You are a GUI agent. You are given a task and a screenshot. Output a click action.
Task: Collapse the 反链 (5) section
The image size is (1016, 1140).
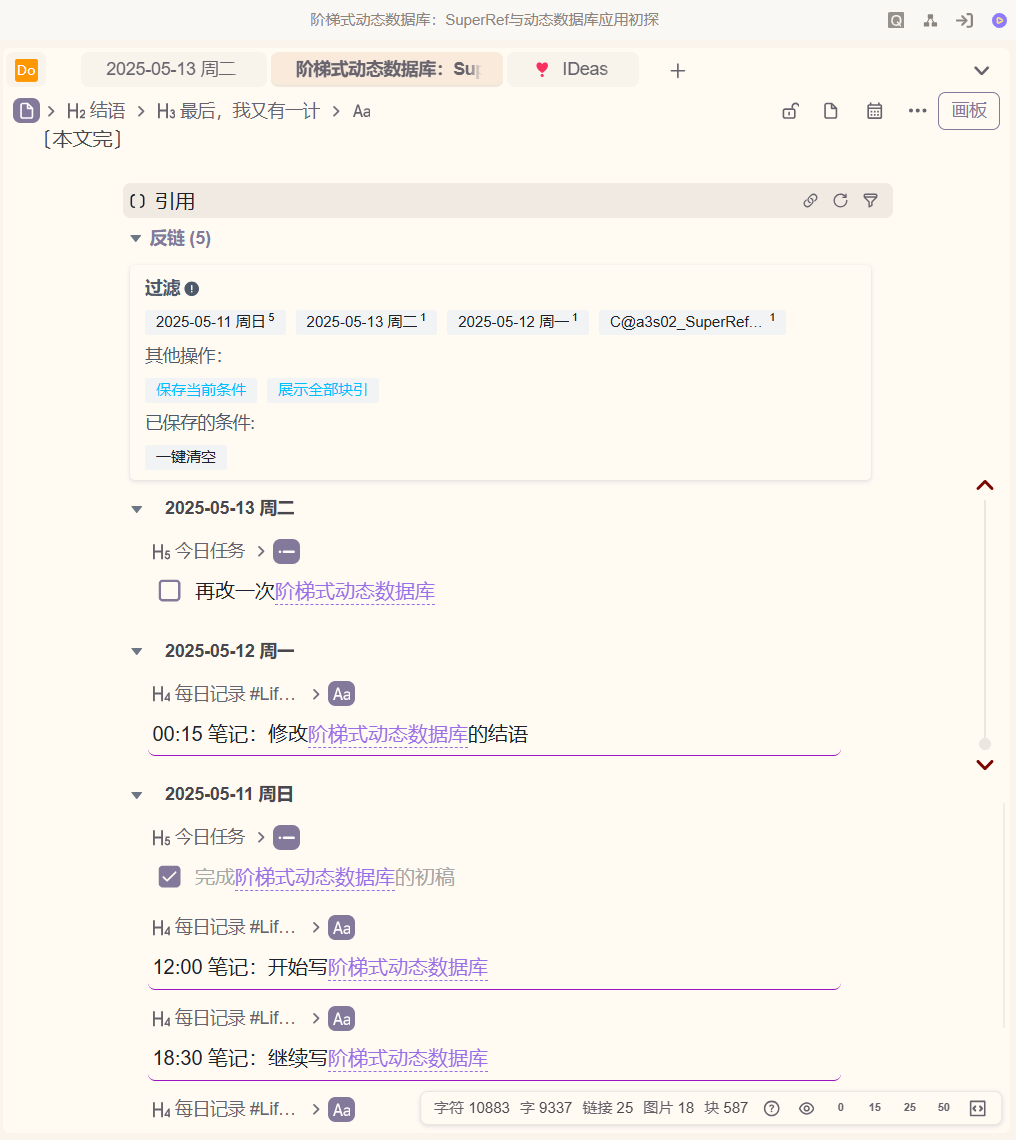(x=135, y=238)
